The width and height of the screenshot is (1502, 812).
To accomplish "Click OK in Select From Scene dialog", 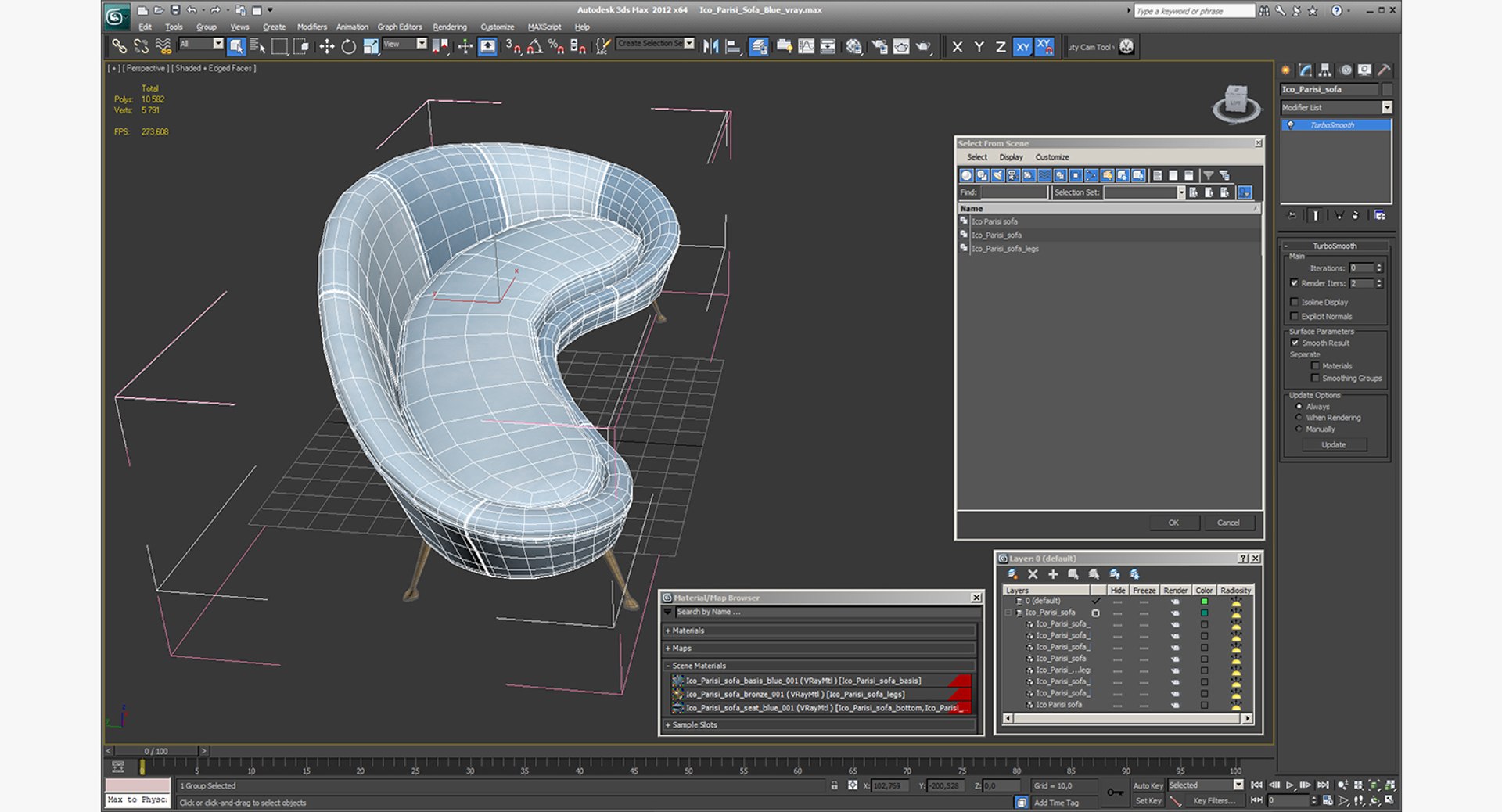I will pyautogui.click(x=1173, y=523).
